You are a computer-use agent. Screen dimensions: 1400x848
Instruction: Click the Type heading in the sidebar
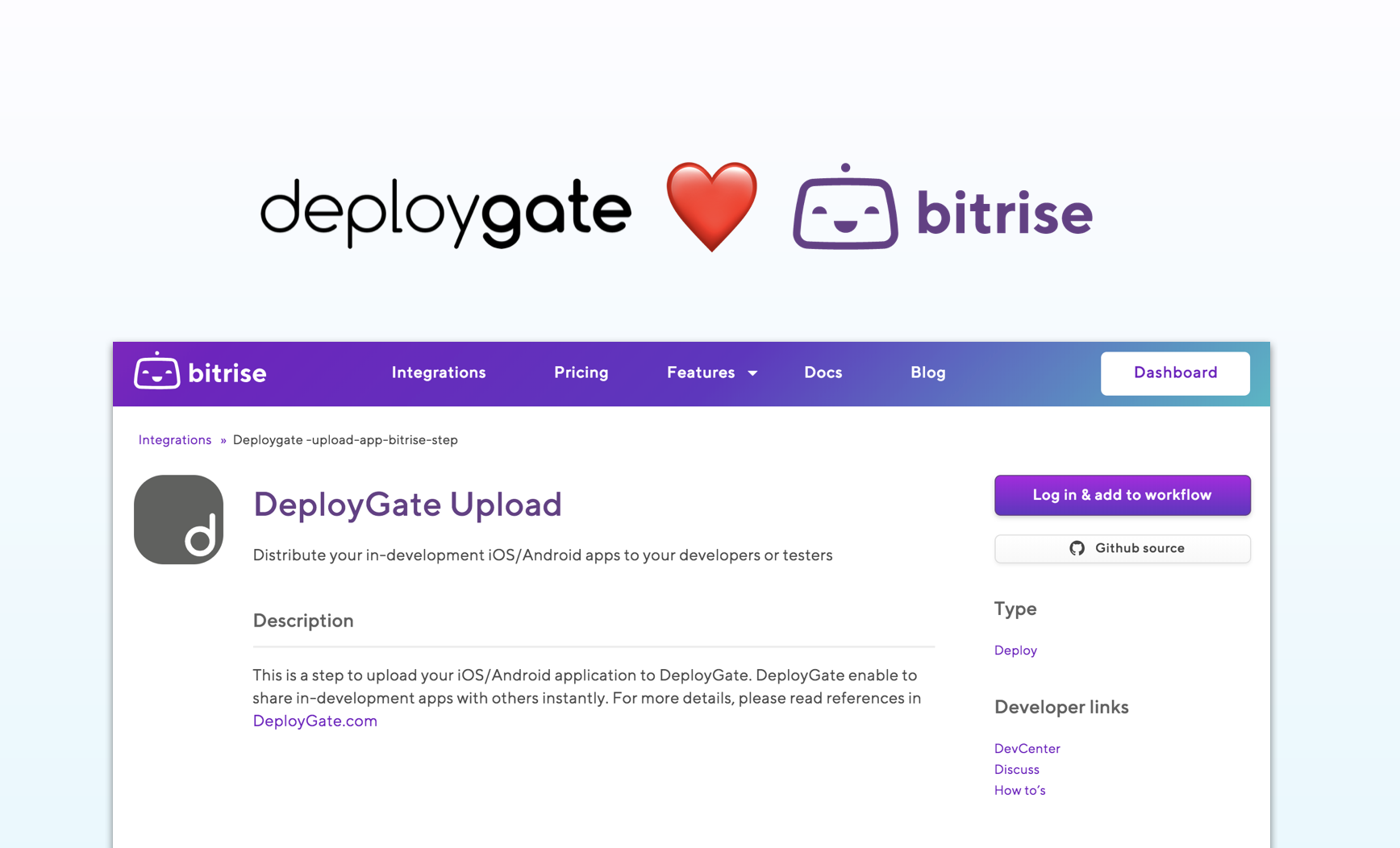coord(1015,609)
